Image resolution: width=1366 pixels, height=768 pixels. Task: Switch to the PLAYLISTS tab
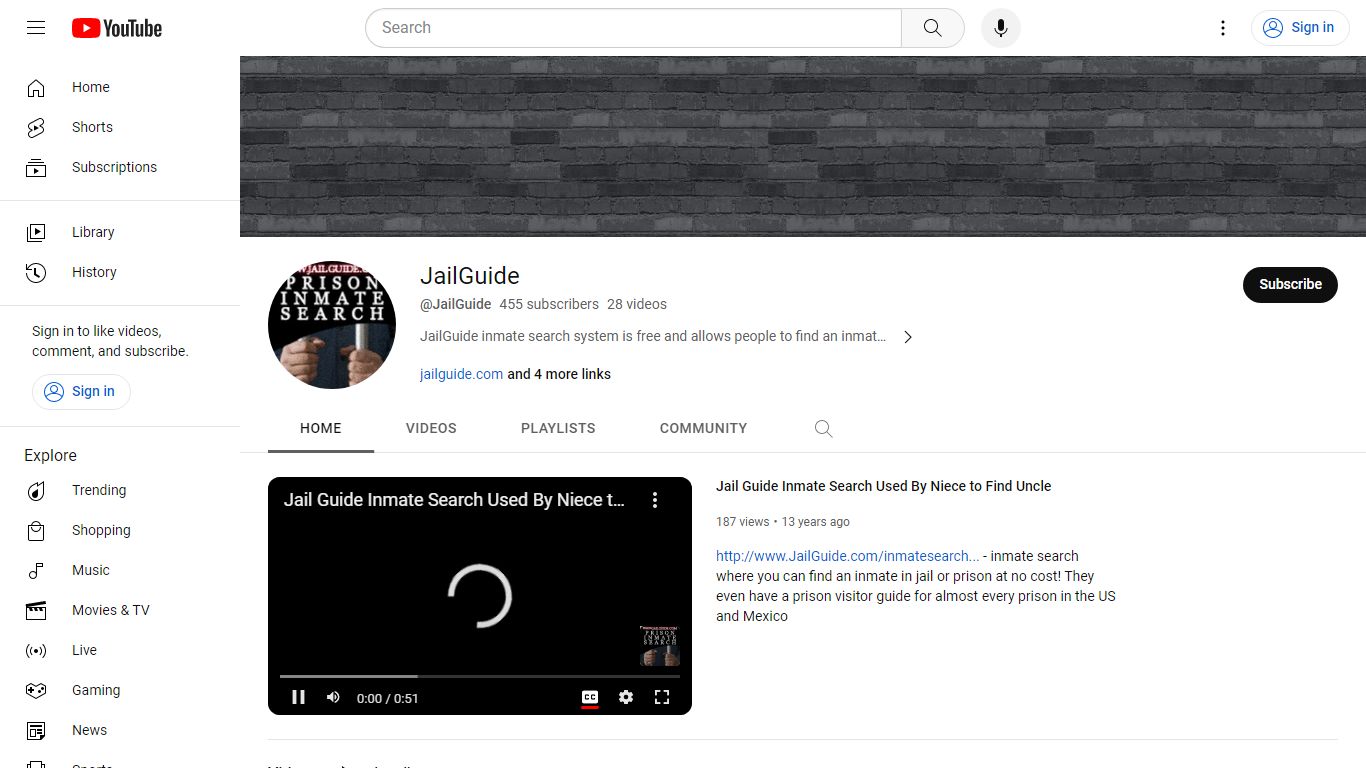click(558, 428)
